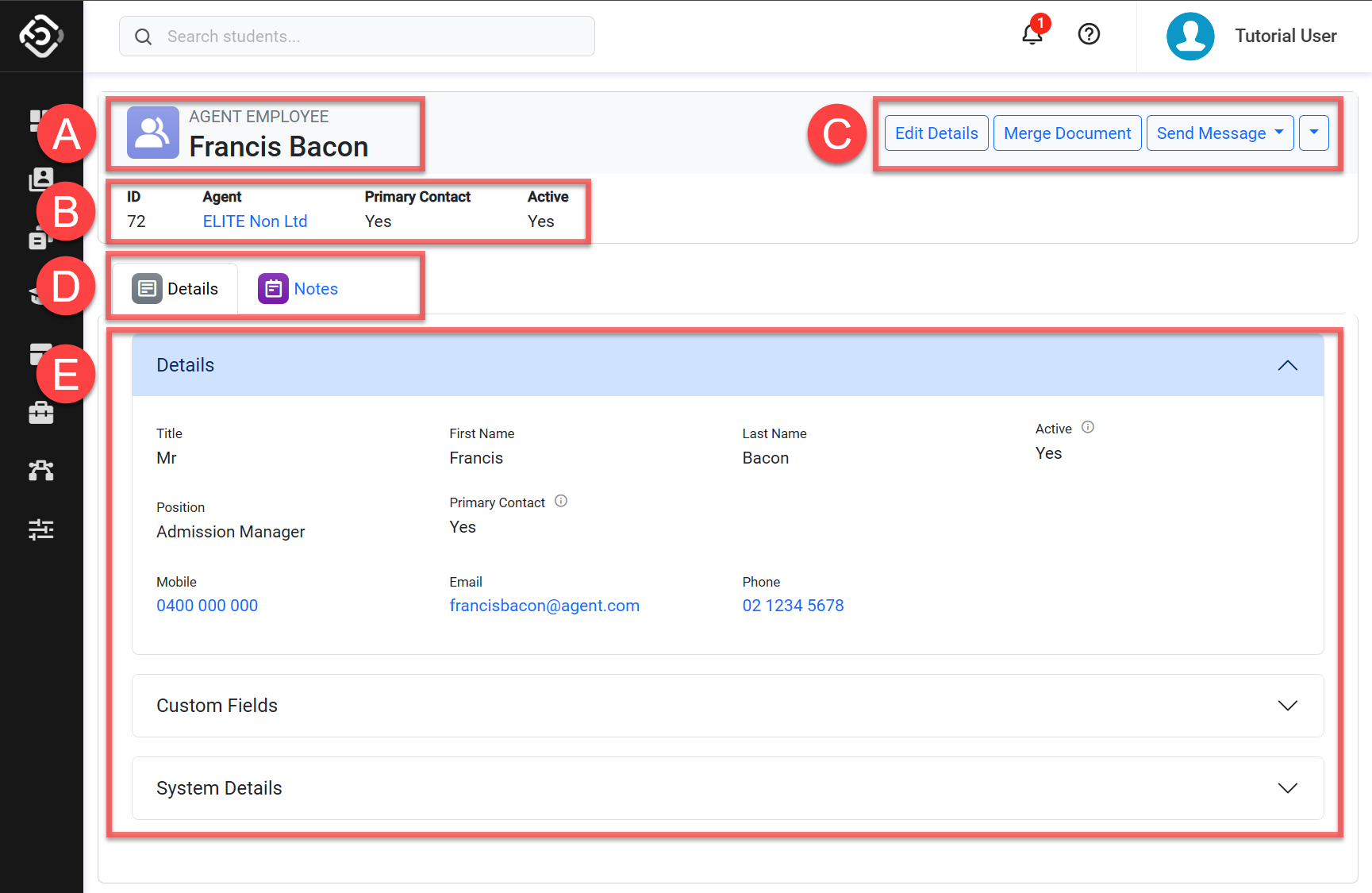Open the Send Message dropdown
The height and width of the screenshot is (893, 1372).
click(1220, 133)
